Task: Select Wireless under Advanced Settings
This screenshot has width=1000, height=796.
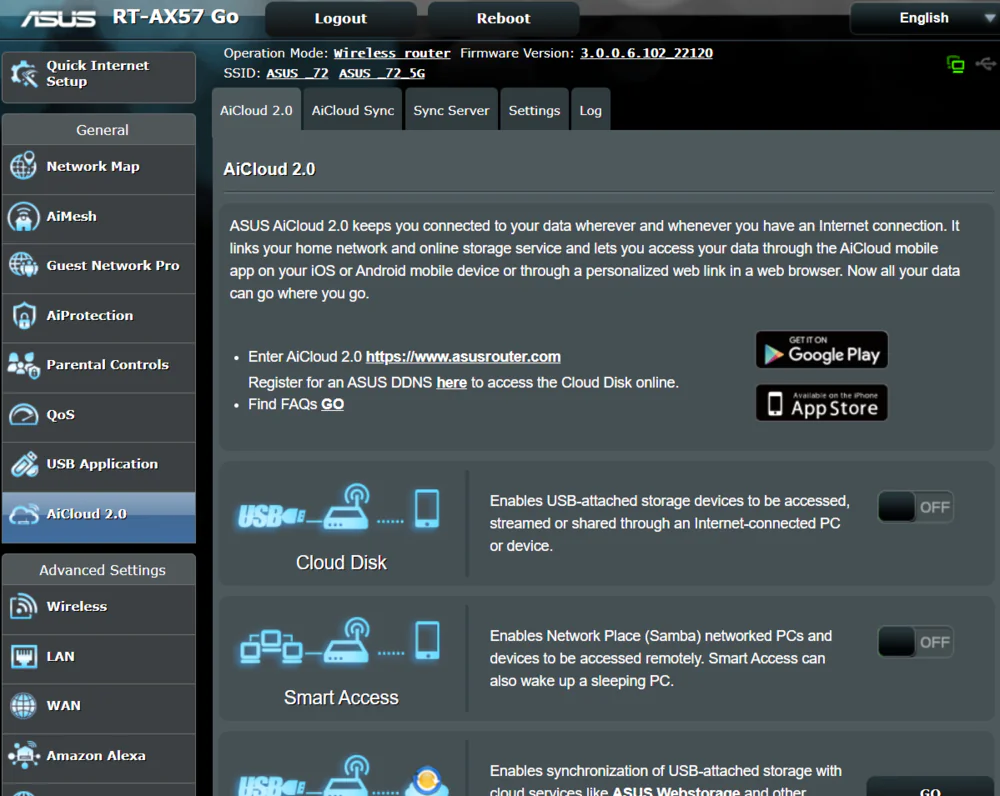Action: point(99,607)
